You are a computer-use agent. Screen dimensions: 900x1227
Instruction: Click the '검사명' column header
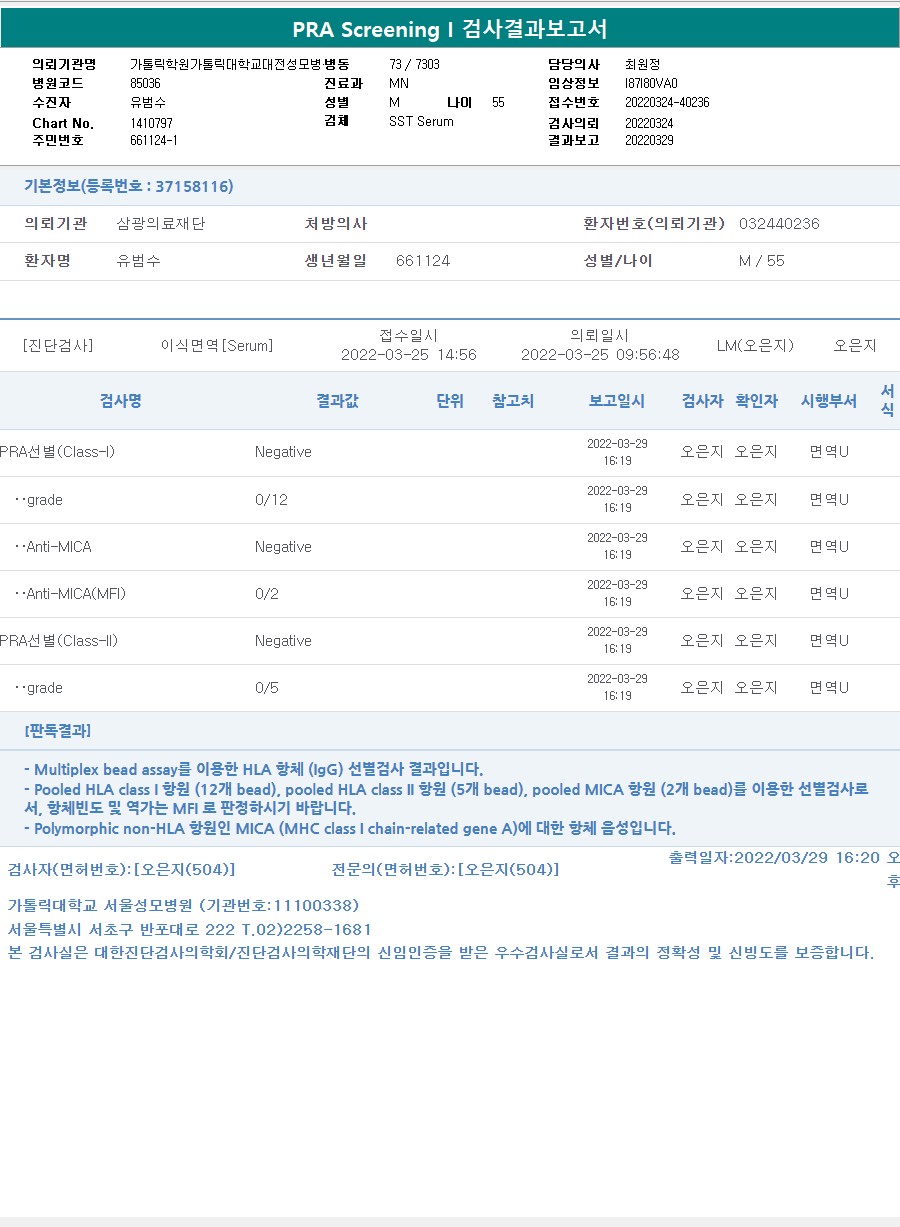(120, 400)
